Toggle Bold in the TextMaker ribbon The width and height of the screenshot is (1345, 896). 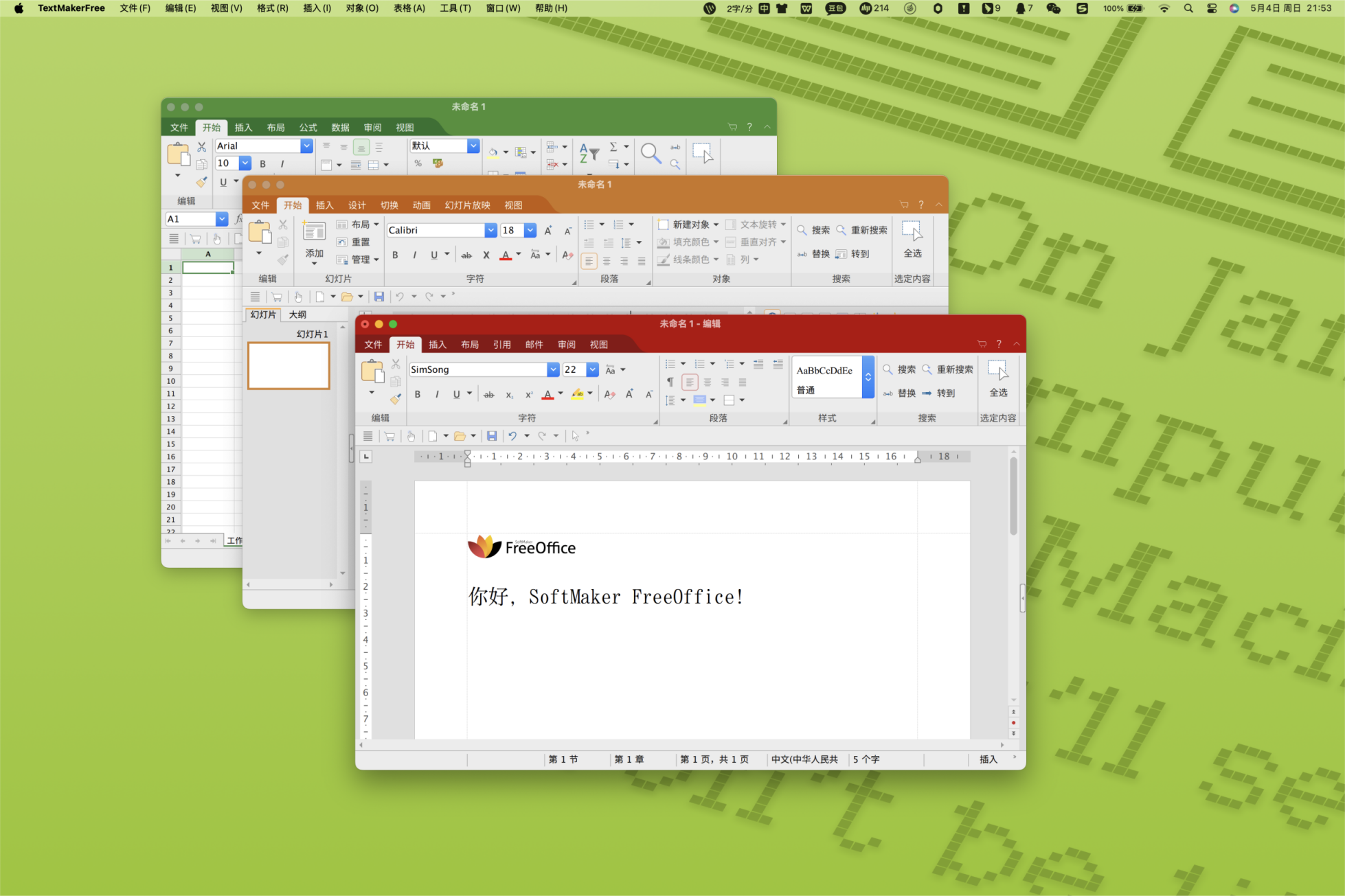(418, 394)
